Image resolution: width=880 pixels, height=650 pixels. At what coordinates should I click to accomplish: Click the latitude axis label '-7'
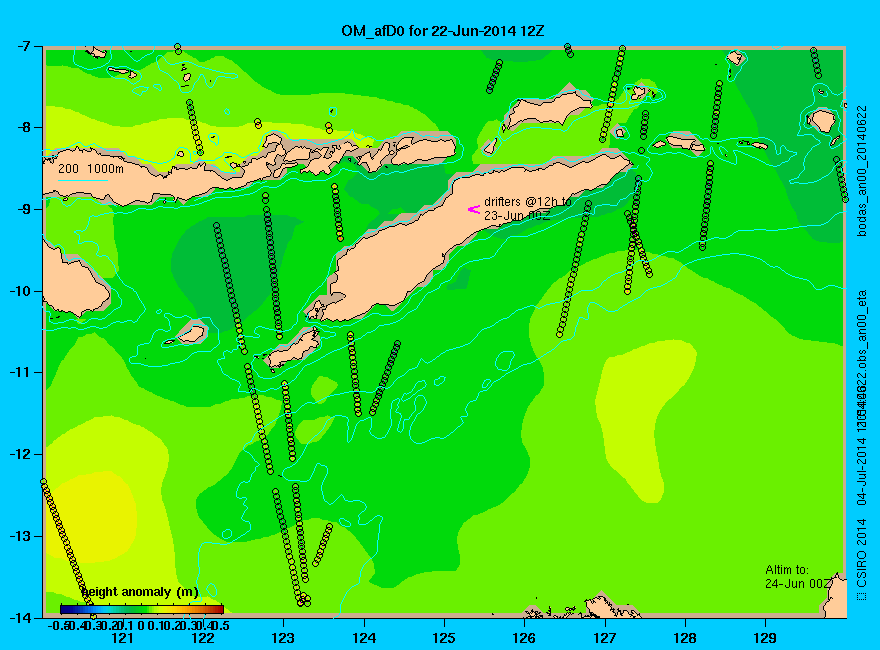click(x=24, y=46)
